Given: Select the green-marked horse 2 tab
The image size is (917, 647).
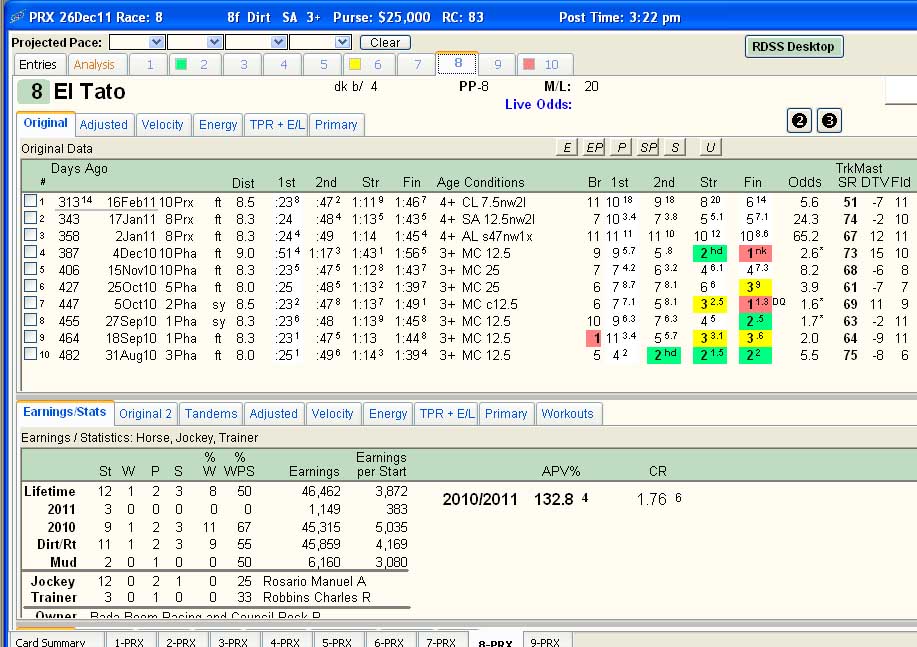Looking at the screenshot, I should (195, 64).
